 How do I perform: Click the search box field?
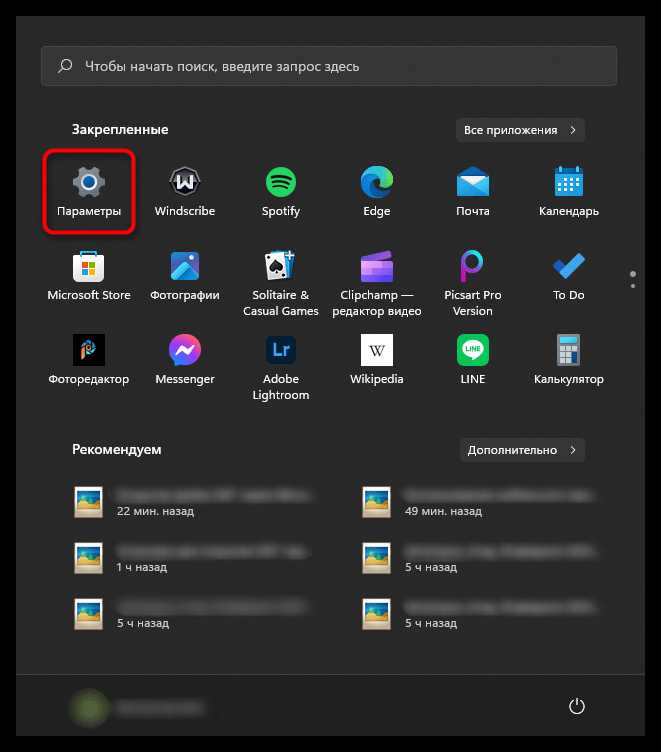(329, 66)
